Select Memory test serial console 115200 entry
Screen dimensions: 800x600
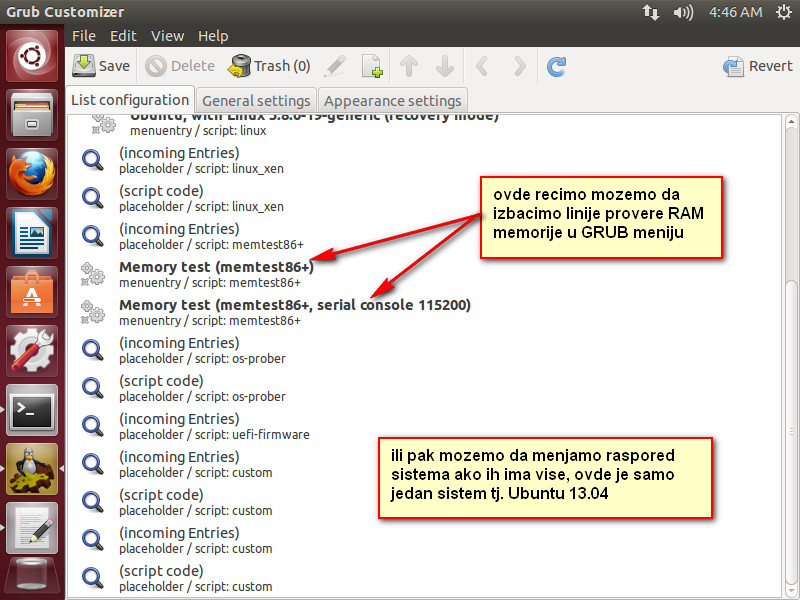coord(425,312)
